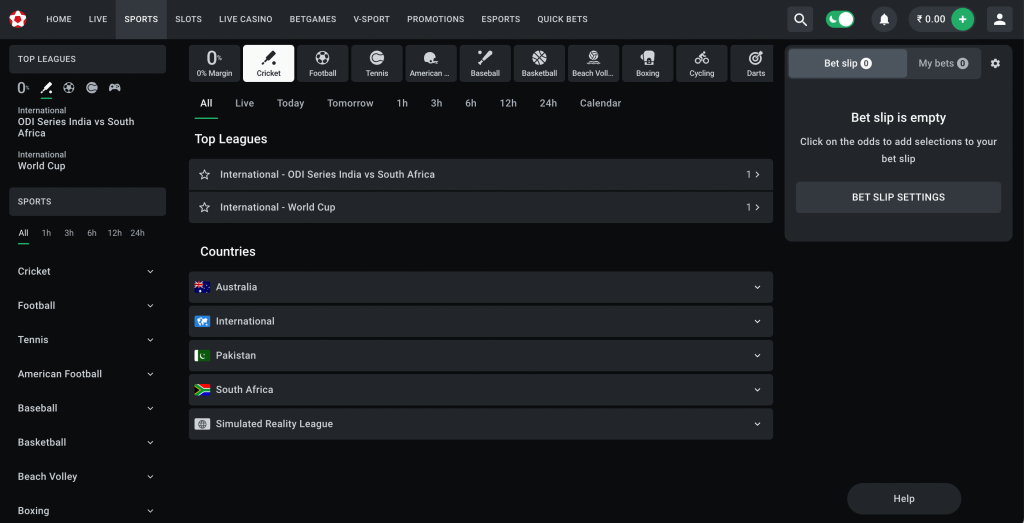Switch to the My bets tab
The width and height of the screenshot is (1024, 523).
tap(943, 63)
